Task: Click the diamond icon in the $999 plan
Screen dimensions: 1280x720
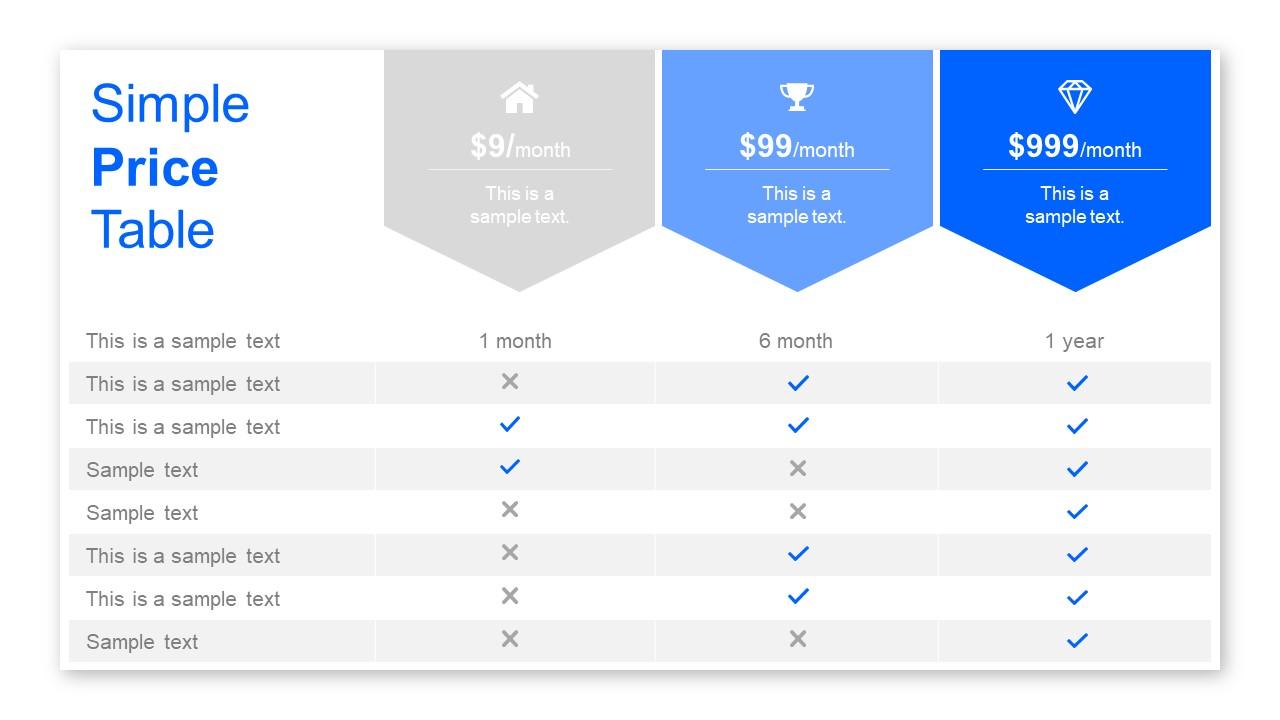Action: pyautogui.click(x=1075, y=97)
